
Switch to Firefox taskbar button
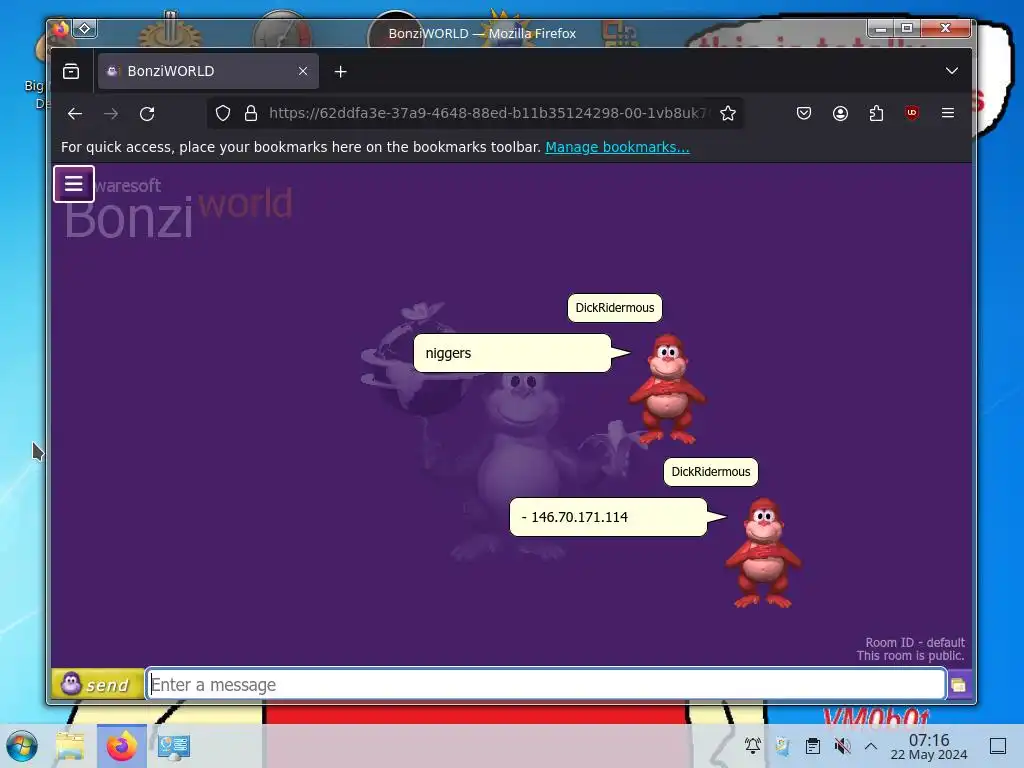(121, 746)
